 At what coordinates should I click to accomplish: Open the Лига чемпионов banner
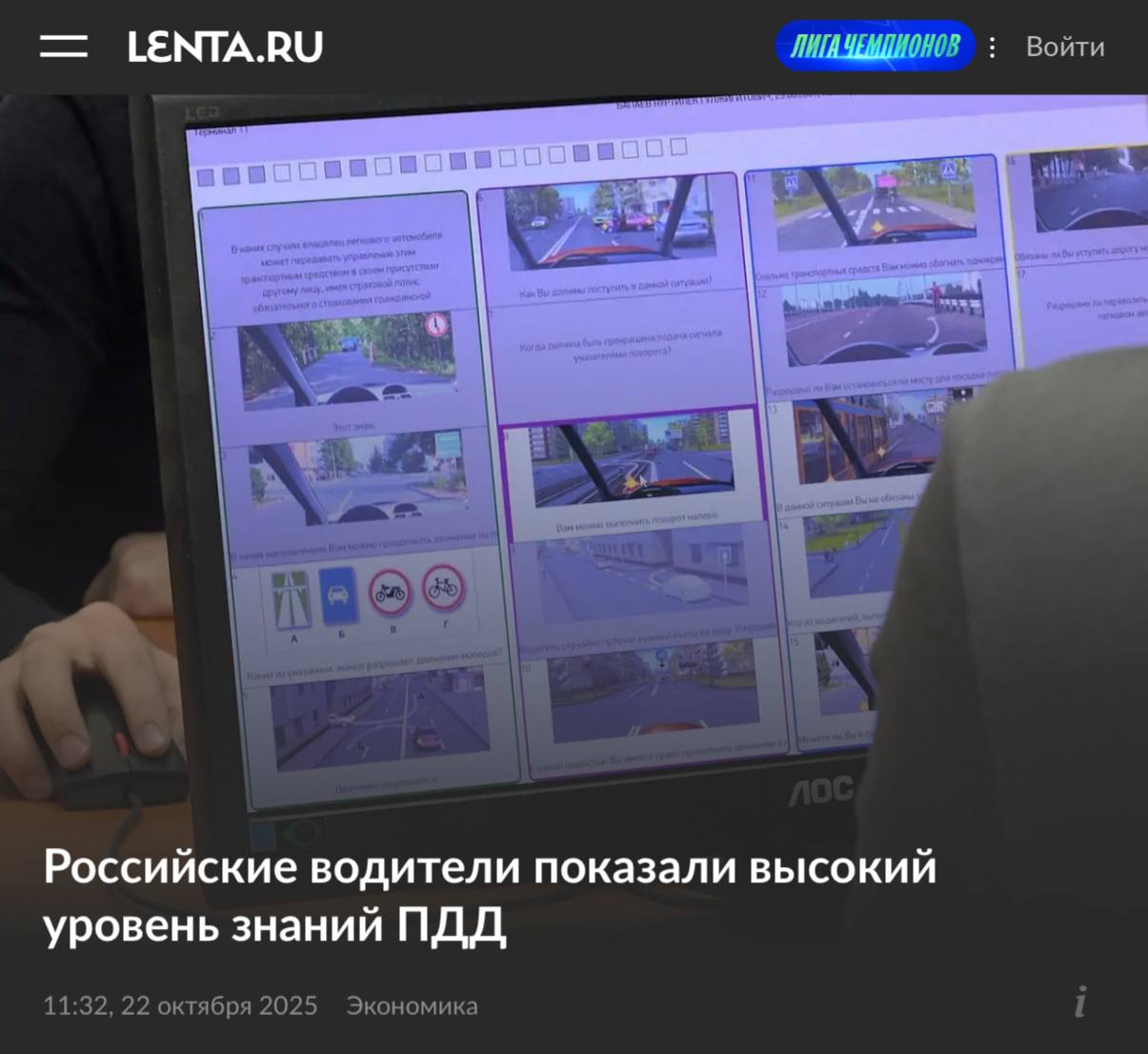pos(874,47)
